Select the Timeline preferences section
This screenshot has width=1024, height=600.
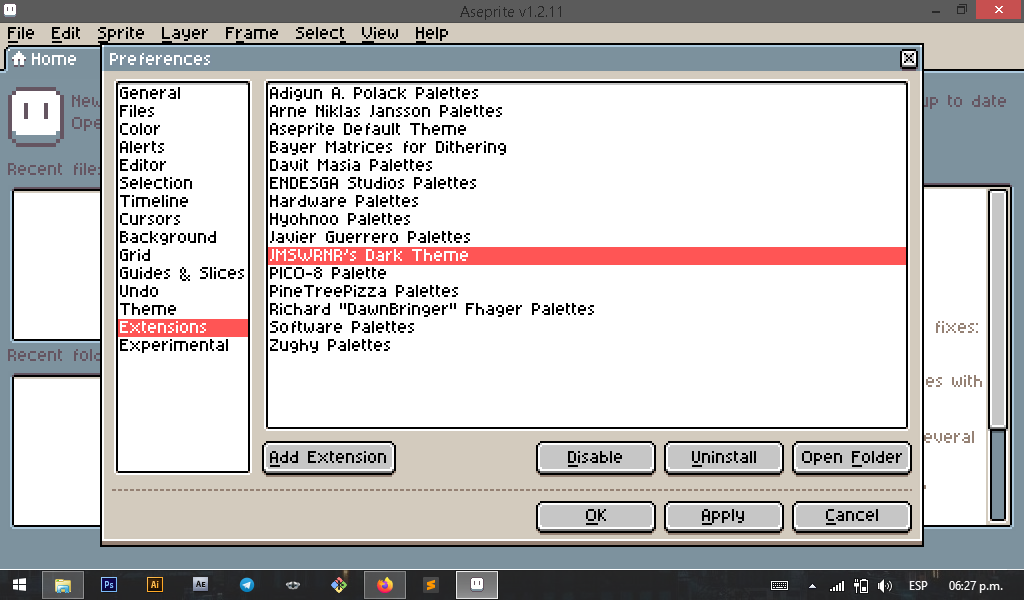click(153, 201)
